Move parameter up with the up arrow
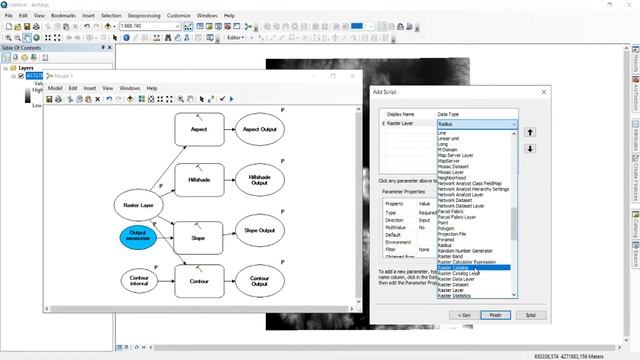This screenshot has width=640, height=360. click(530, 132)
